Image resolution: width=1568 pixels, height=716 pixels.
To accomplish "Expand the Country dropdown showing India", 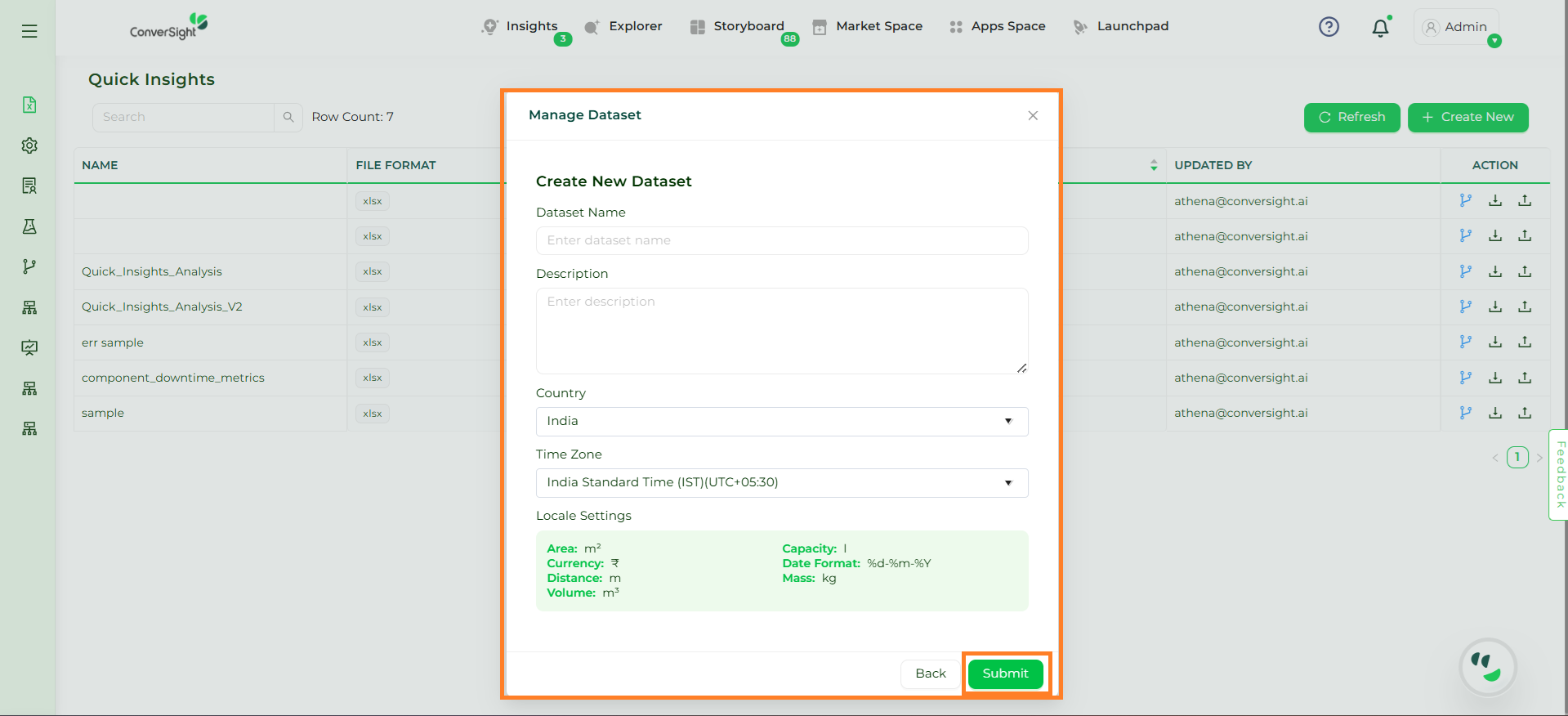I will tap(781, 421).
